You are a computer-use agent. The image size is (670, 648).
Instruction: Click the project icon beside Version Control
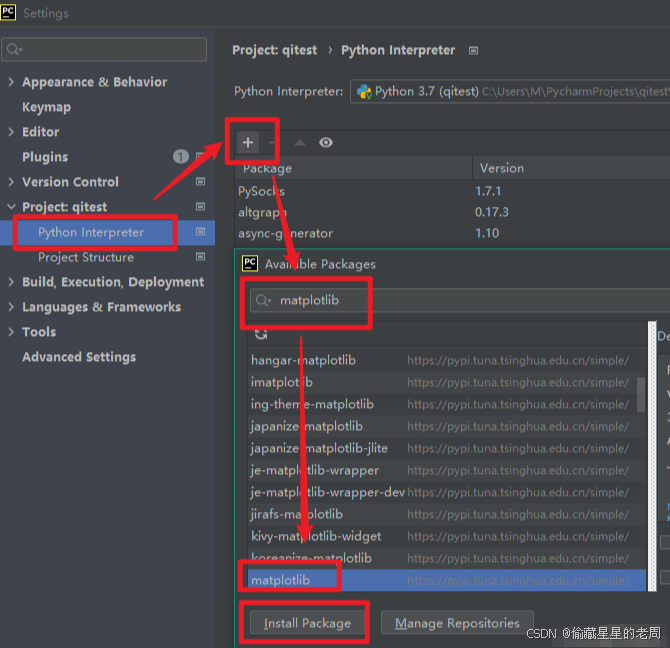(x=200, y=182)
